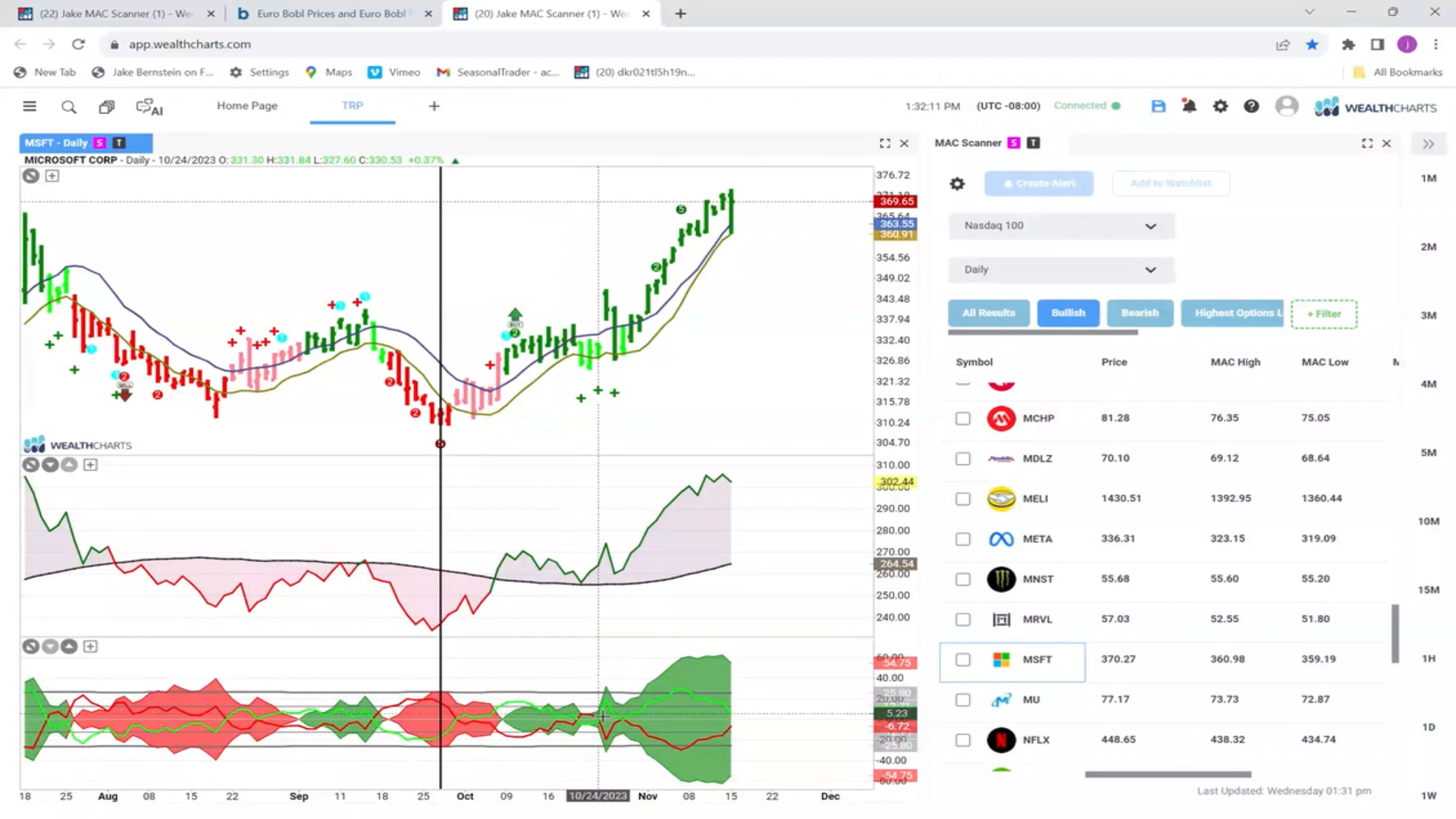The width and height of the screenshot is (1456, 819).
Task: Click the Create Alert button
Action: click(1039, 184)
